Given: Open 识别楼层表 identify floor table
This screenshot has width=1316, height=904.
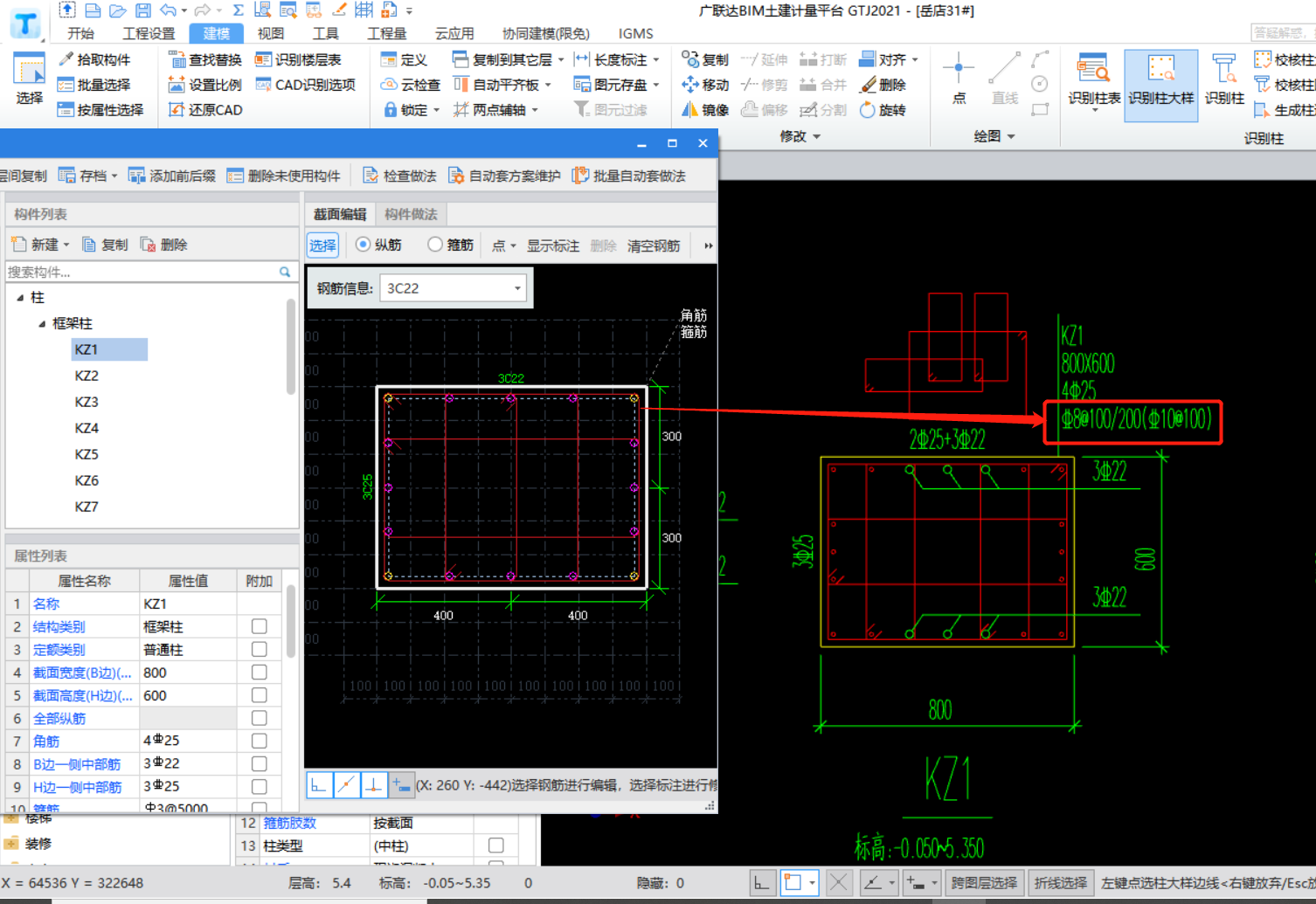Looking at the screenshot, I should (x=298, y=59).
